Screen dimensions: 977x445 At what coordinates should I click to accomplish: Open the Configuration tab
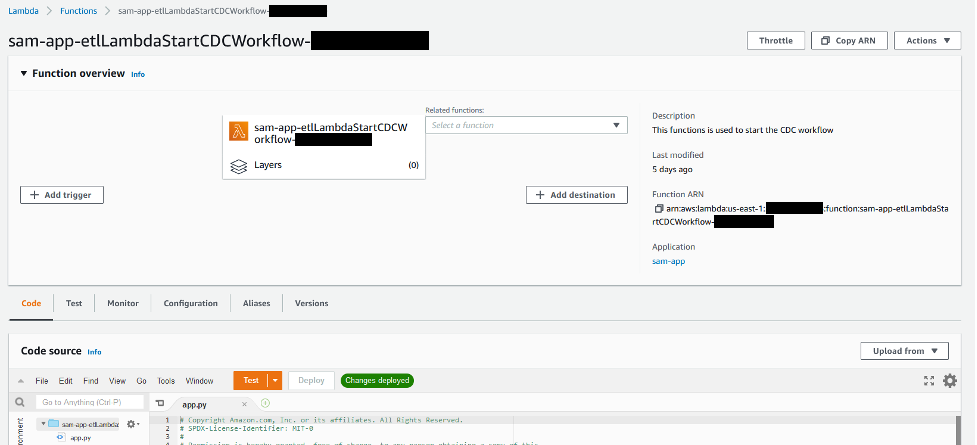(x=191, y=304)
